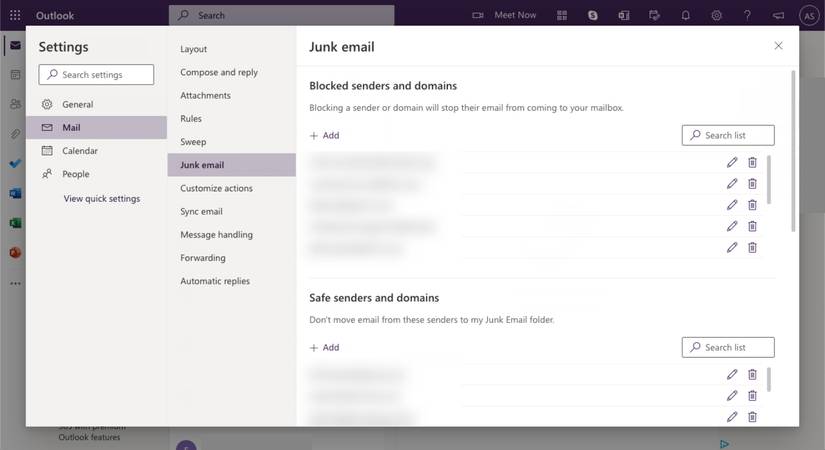825x450 pixels.
Task: Click the blocked senders list scrollbar
Action: click(x=769, y=179)
